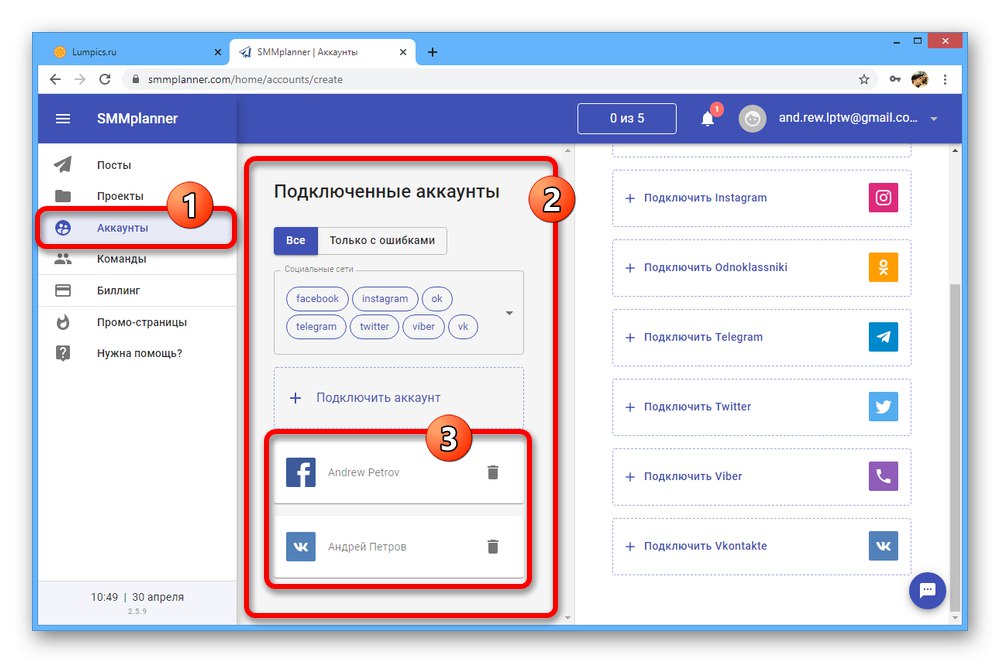Click the flame Промо-страницы icon
The width and height of the screenshot is (1000, 663).
[62, 322]
